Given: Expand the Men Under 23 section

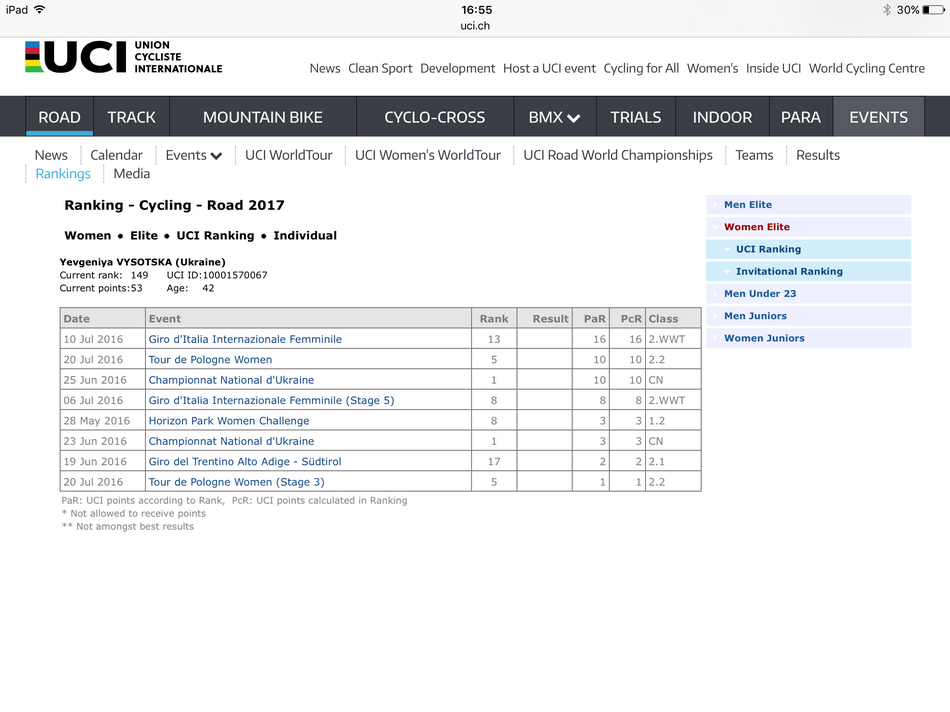Looking at the screenshot, I should (808, 293).
